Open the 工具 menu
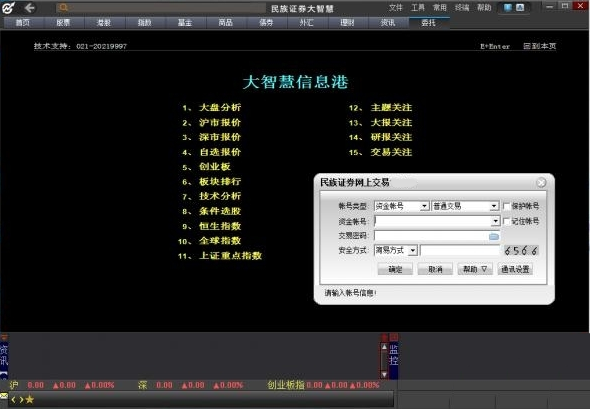This screenshot has width=590, height=409. click(x=417, y=8)
